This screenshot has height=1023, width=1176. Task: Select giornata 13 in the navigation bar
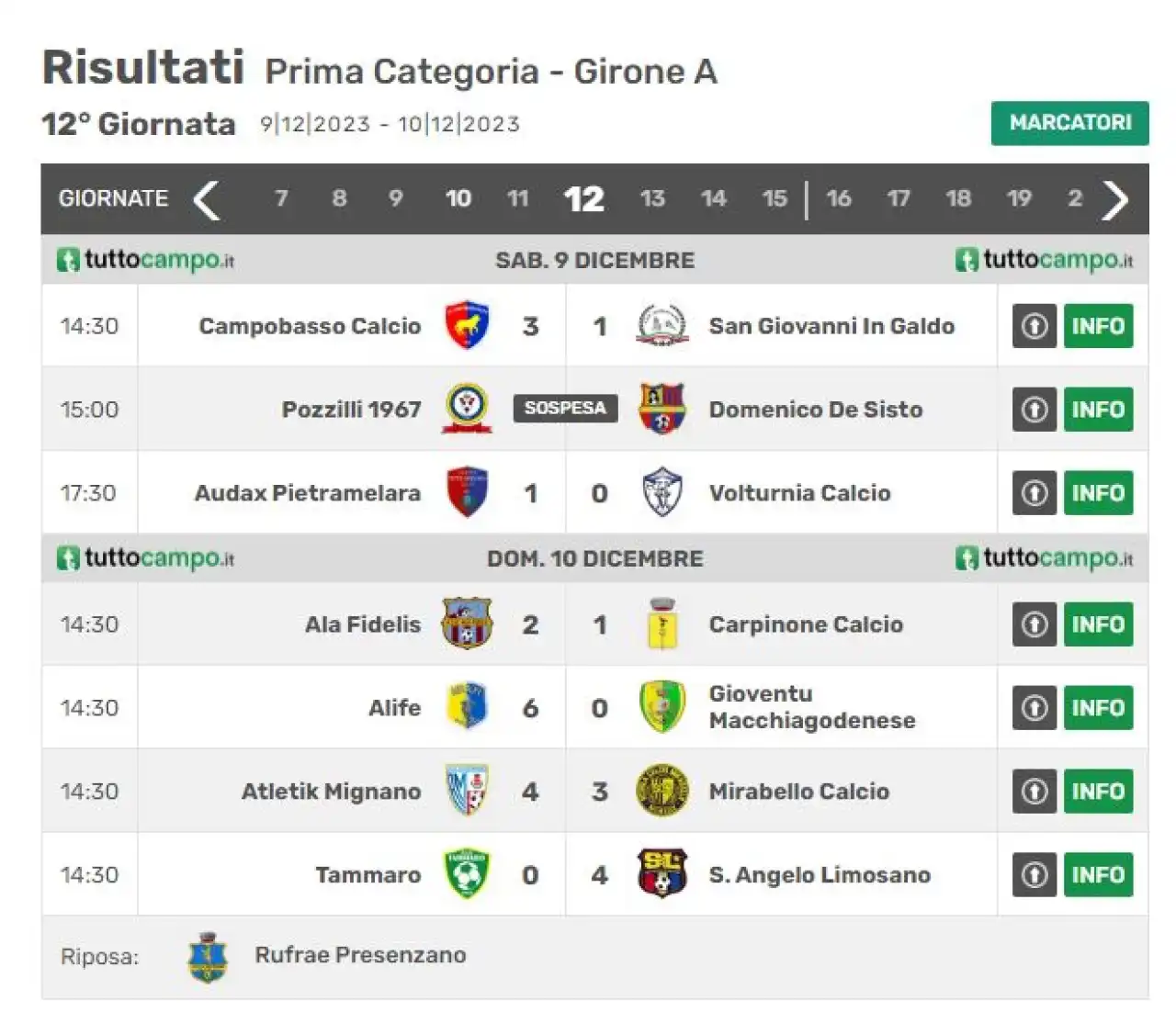coord(652,198)
